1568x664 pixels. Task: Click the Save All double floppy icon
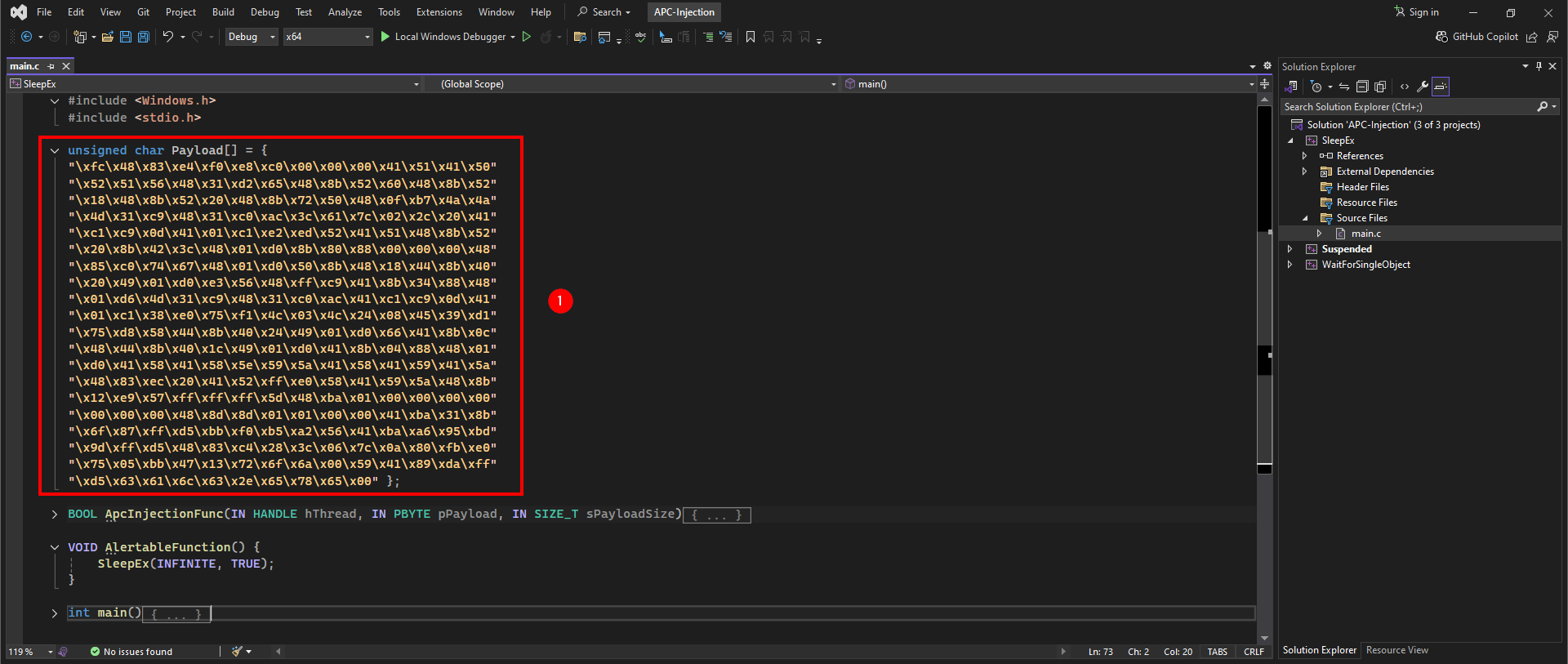coord(144,37)
